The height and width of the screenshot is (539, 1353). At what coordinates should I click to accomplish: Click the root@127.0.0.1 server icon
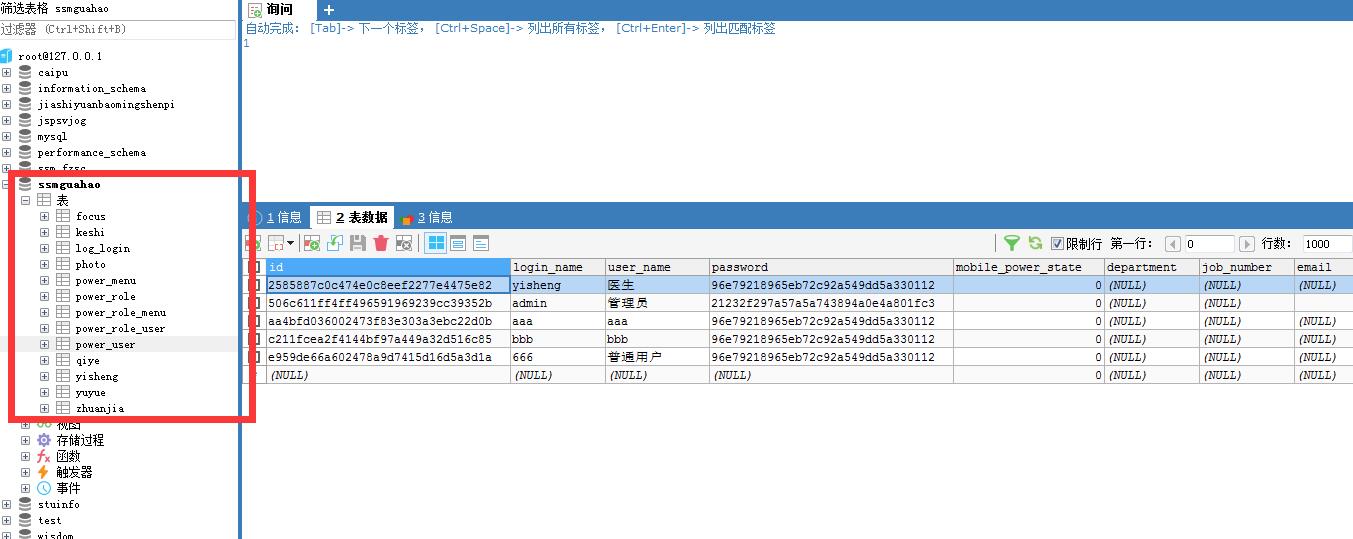6,56
